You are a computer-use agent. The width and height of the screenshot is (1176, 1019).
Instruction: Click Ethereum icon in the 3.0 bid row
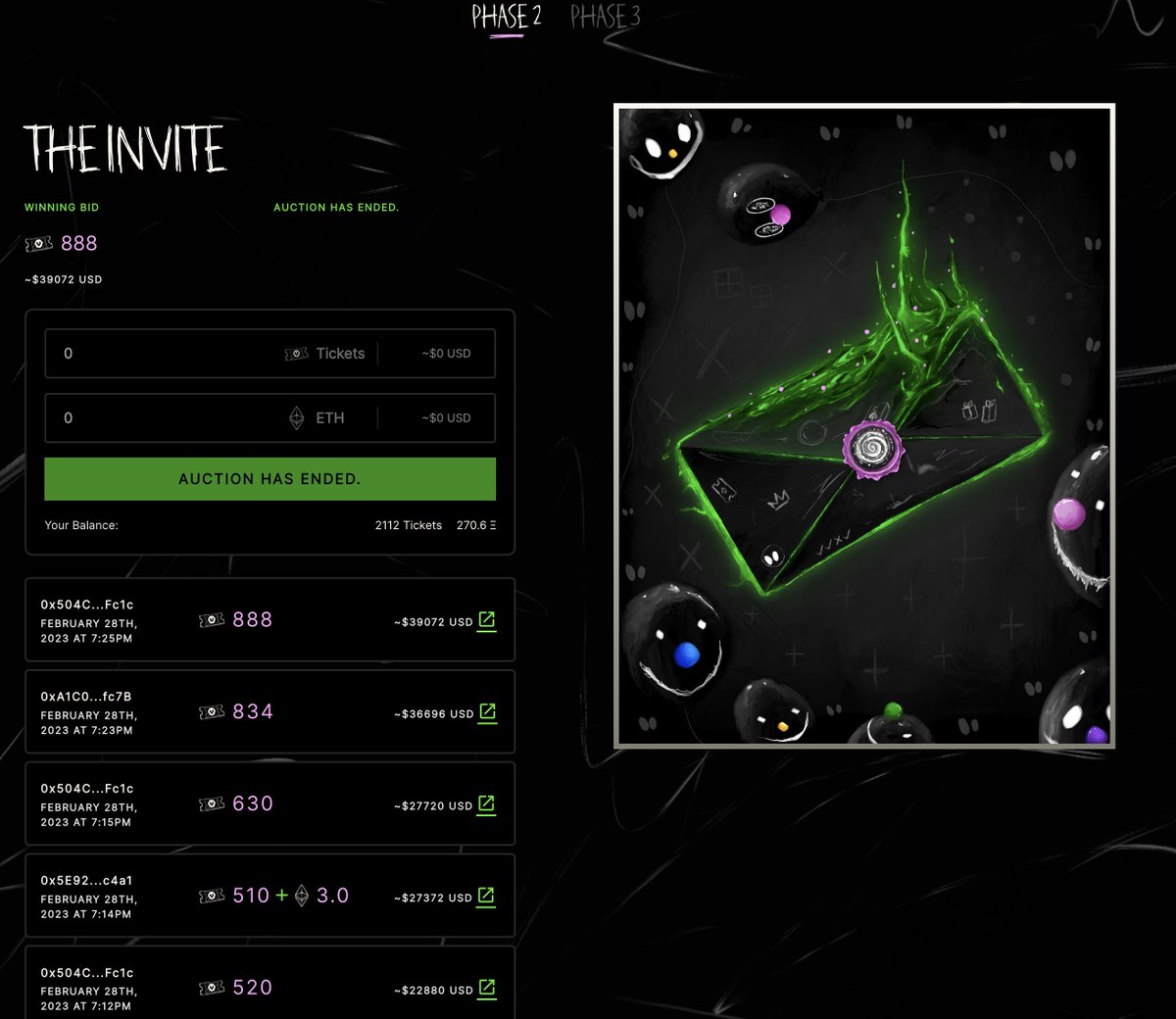click(303, 896)
